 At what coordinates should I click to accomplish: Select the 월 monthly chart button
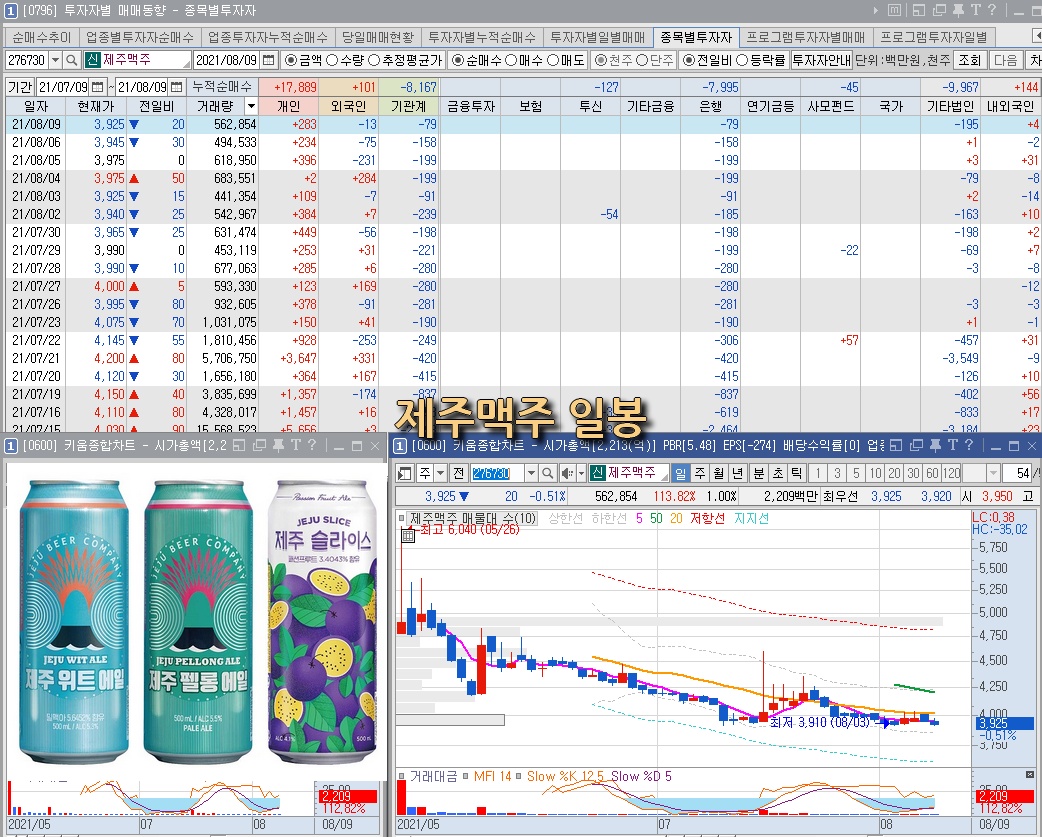(x=718, y=473)
